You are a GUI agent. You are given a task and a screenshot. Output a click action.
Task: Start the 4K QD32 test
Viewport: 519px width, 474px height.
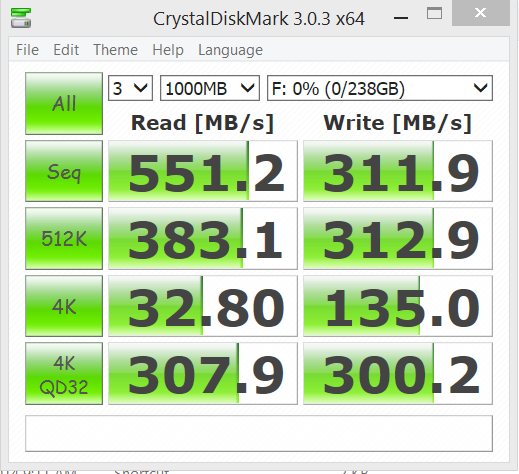[64, 373]
